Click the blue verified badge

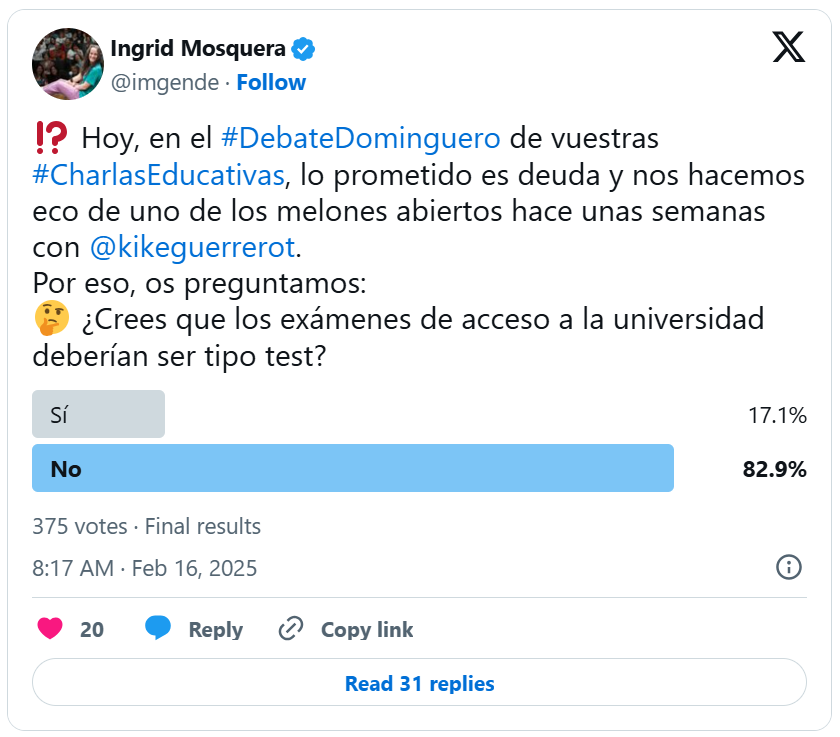point(304,49)
